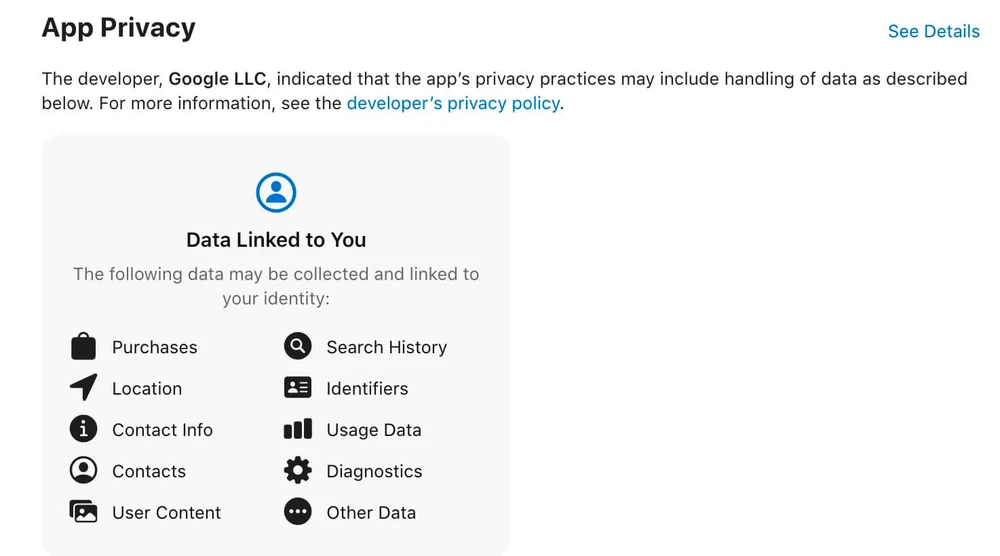Screen dimensions: 1000x556
Task: Click the Data Linked to You heading
Action: click(x=276, y=240)
